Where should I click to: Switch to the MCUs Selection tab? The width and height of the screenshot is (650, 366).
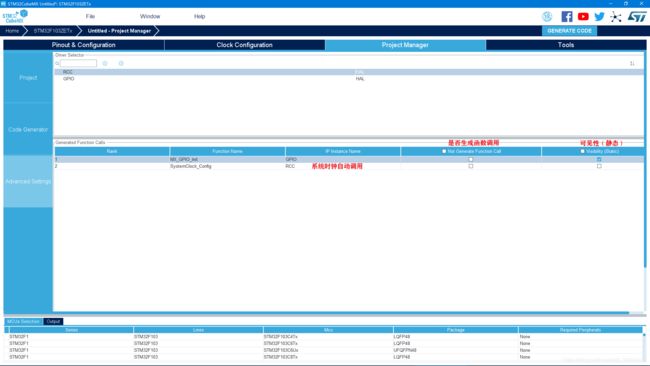click(x=23, y=322)
